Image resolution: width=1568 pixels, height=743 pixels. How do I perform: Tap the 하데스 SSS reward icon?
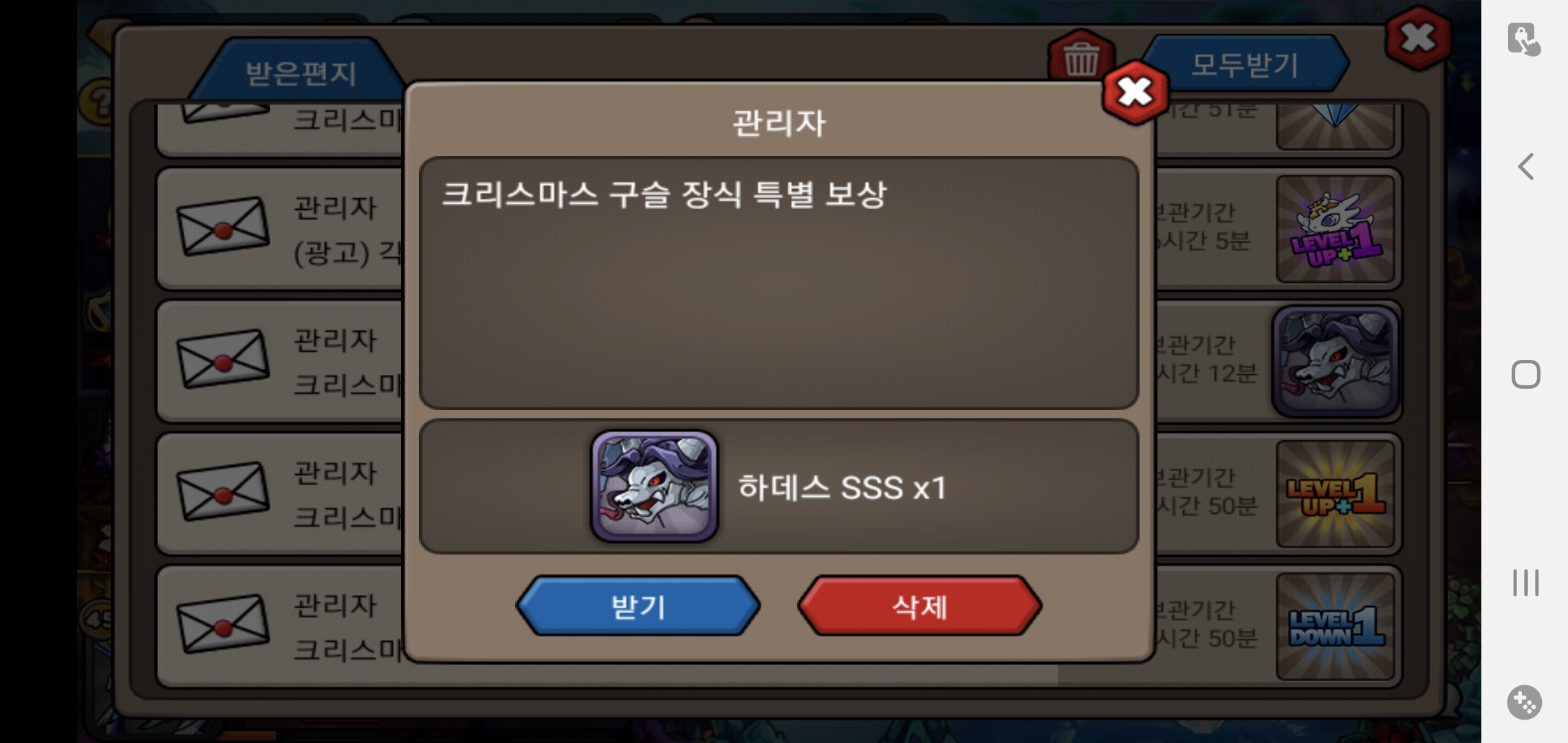coord(654,486)
